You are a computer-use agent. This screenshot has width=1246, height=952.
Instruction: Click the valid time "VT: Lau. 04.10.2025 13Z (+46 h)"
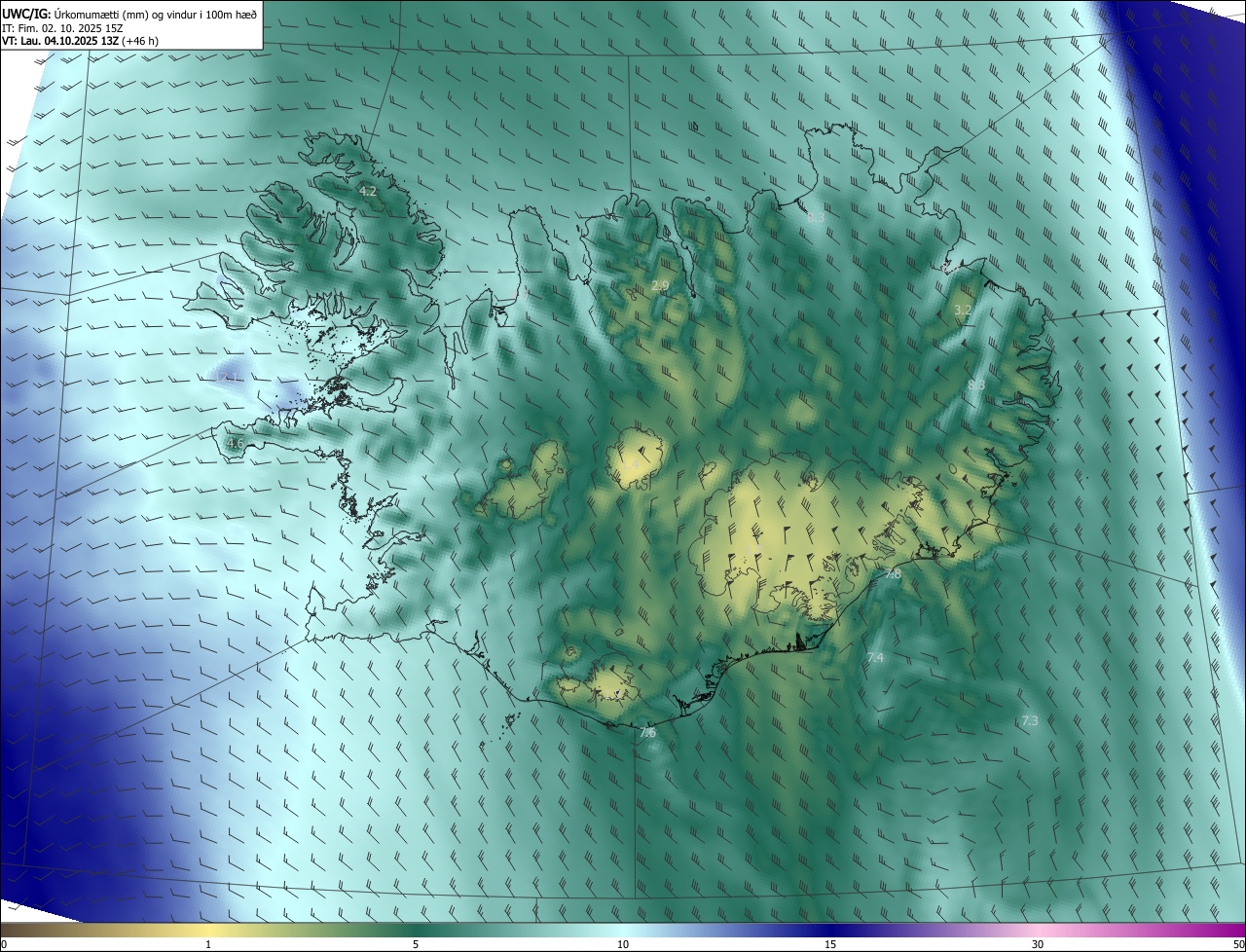click(x=81, y=41)
